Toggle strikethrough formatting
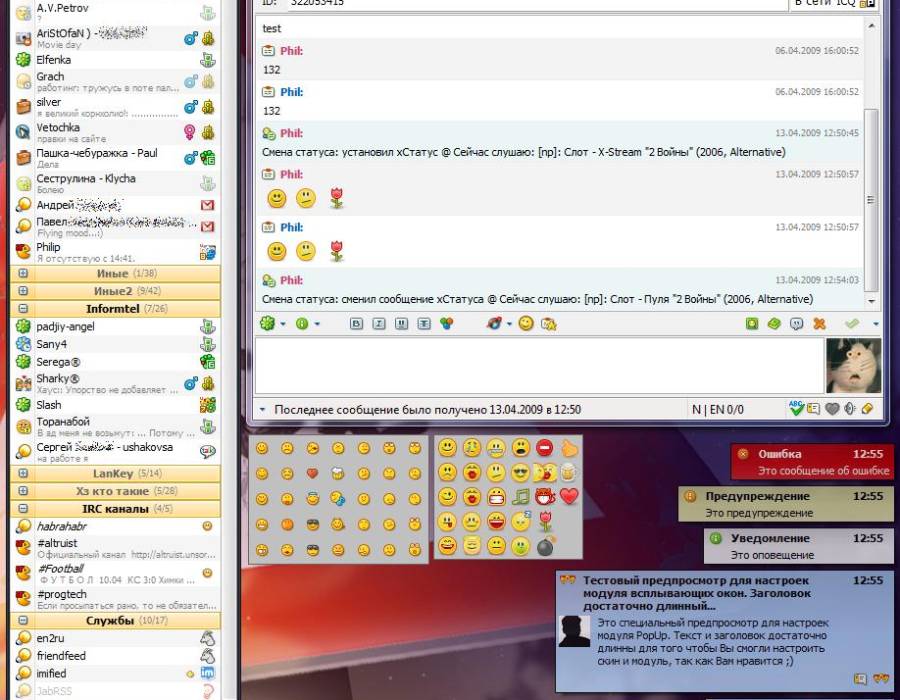900x700 pixels. click(424, 324)
